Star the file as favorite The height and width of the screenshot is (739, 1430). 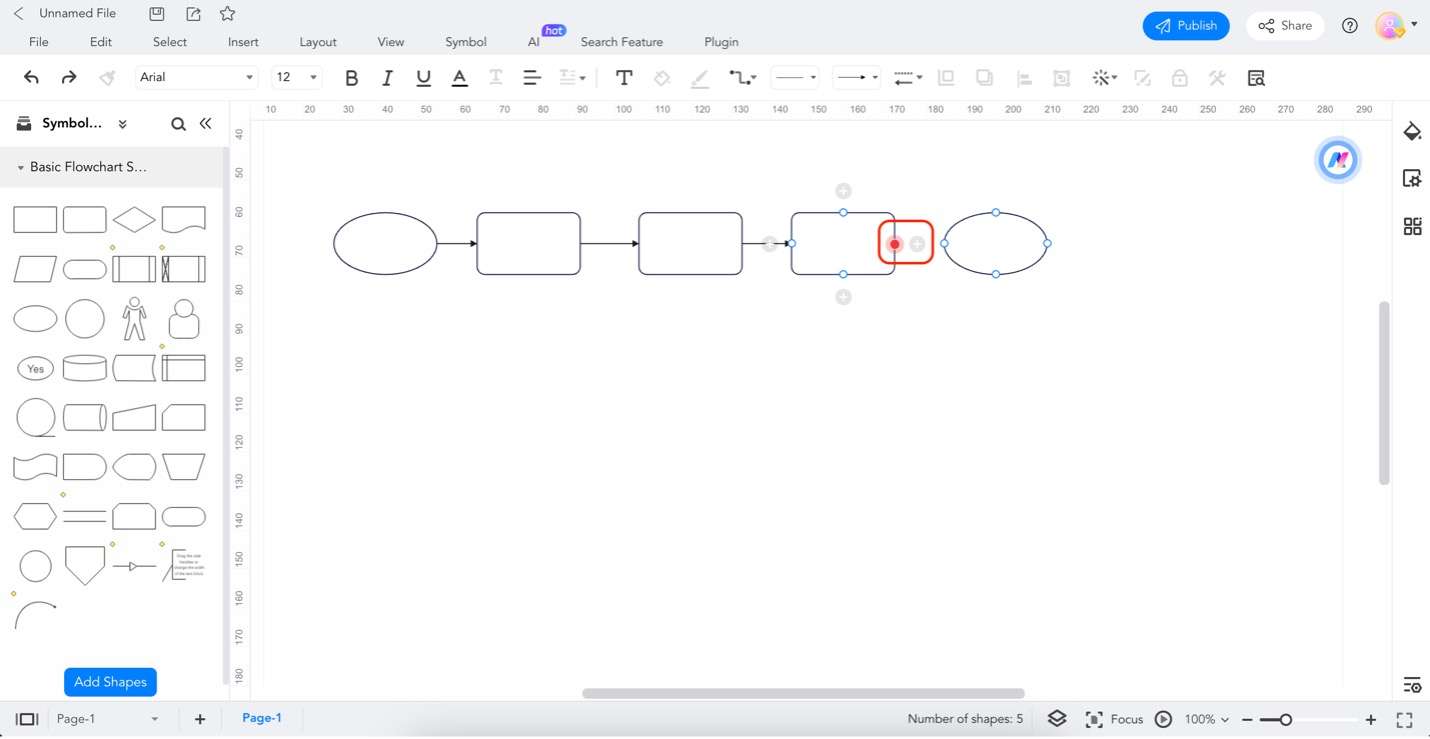click(227, 14)
